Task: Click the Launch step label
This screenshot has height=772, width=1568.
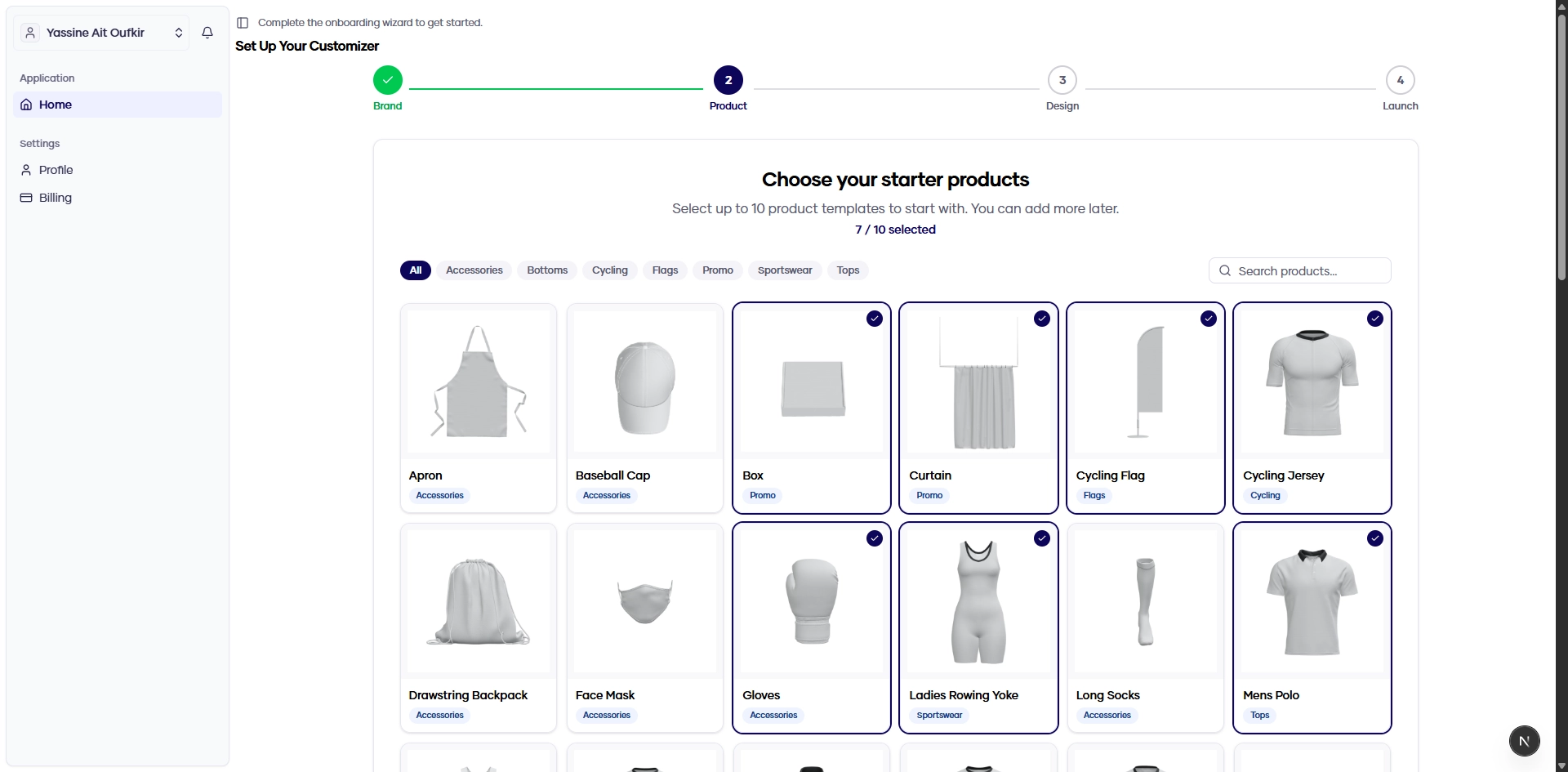Action: click(x=1401, y=106)
